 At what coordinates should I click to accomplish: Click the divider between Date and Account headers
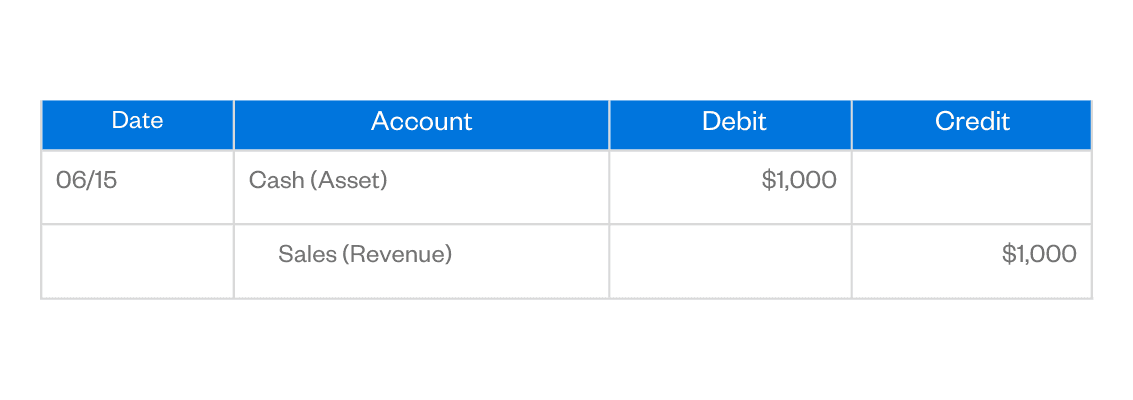[x=234, y=124]
